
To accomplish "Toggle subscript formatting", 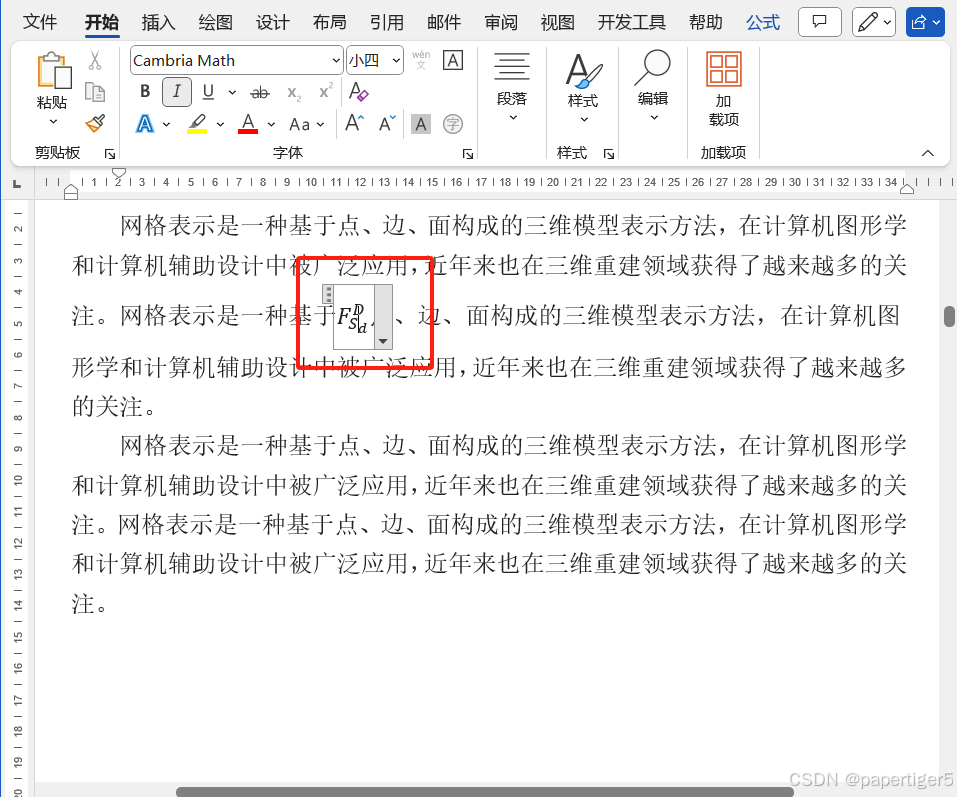I will (x=294, y=93).
